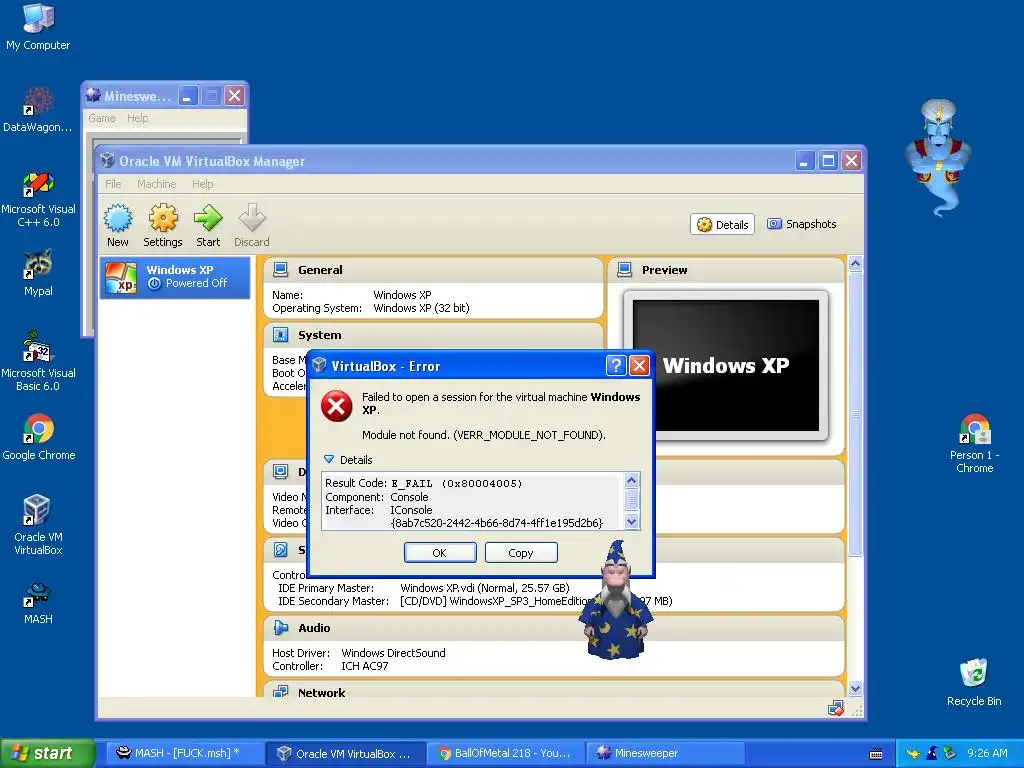Click the Discard toolbar icon
Viewport: 1024px width, 768px height.
(x=252, y=218)
